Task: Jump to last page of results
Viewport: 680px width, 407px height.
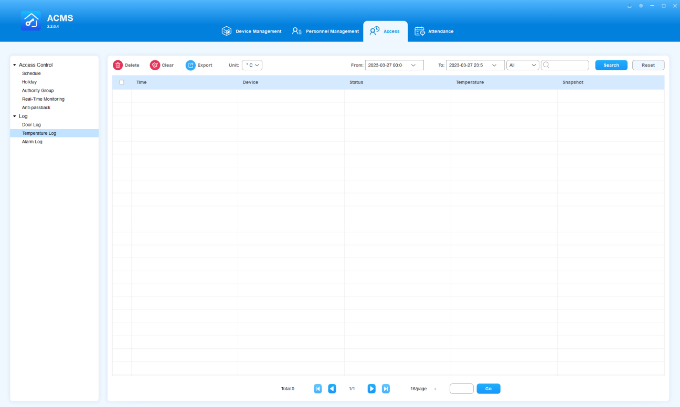Action: coord(386,388)
